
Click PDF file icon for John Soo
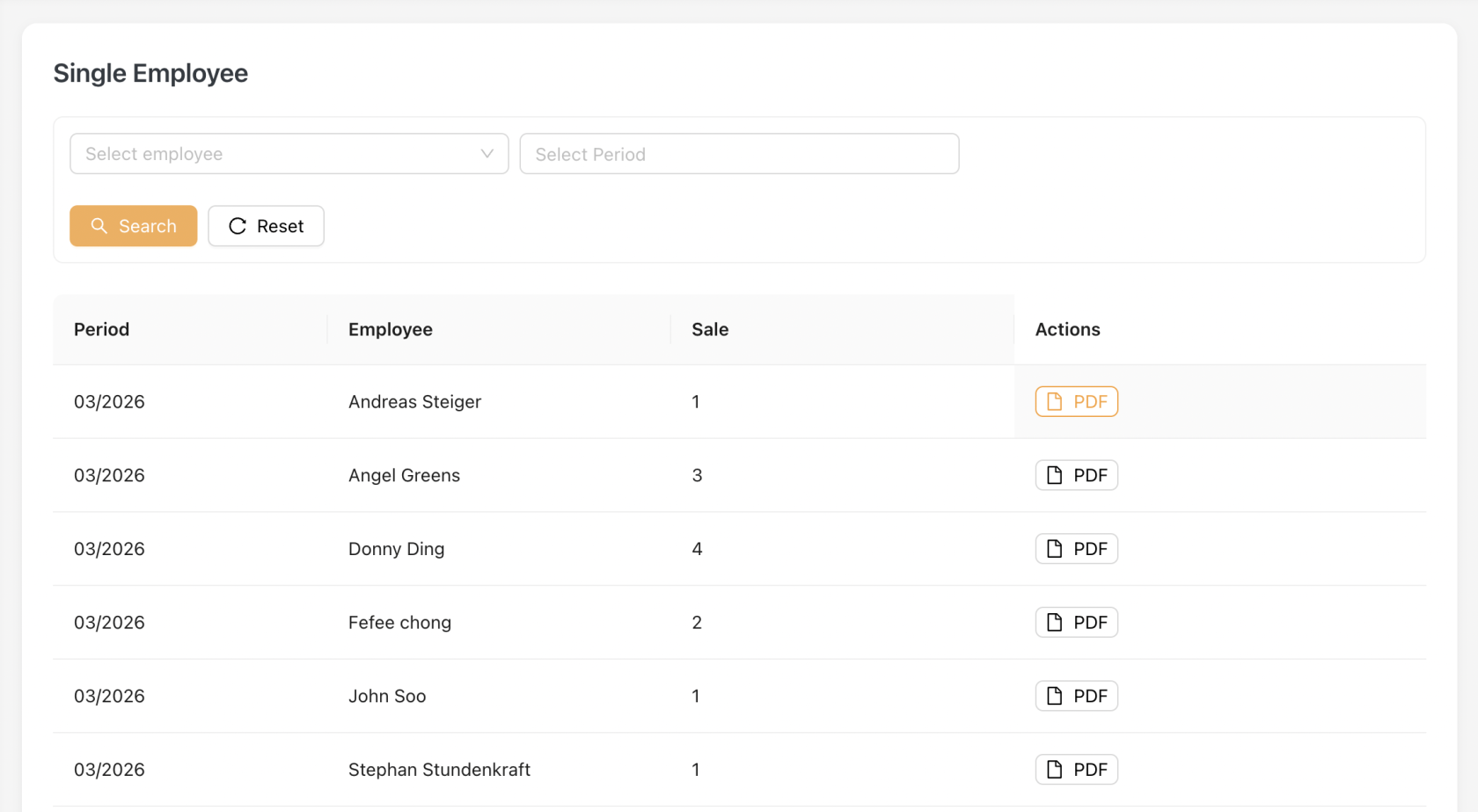[x=1054, y=696]
